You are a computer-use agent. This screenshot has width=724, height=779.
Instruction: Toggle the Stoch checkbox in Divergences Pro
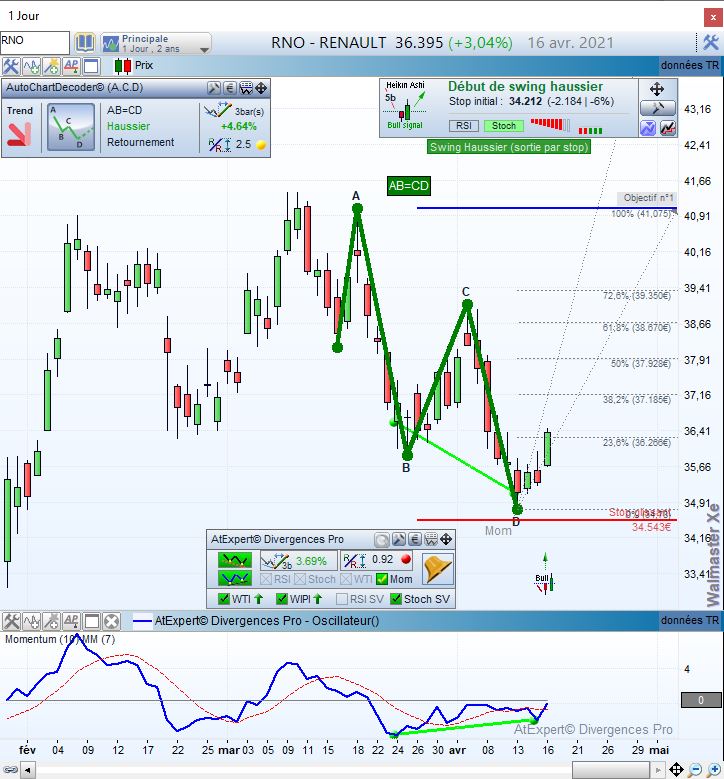click(300, 579)
